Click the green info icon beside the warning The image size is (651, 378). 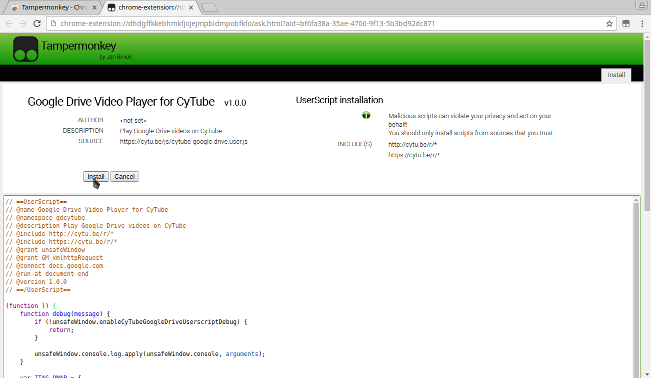[366, 115]
